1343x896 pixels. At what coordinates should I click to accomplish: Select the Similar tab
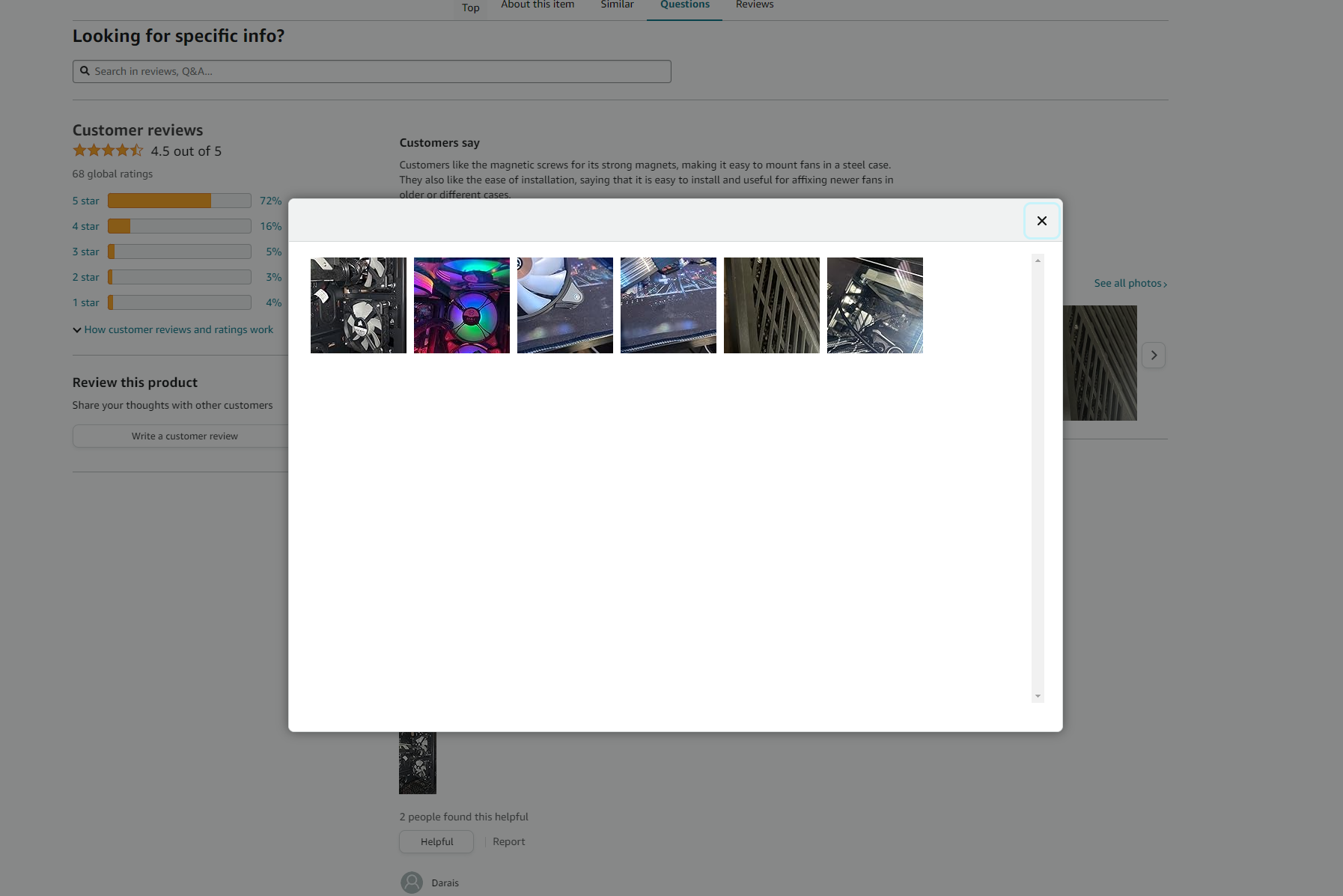click(617, 4)
